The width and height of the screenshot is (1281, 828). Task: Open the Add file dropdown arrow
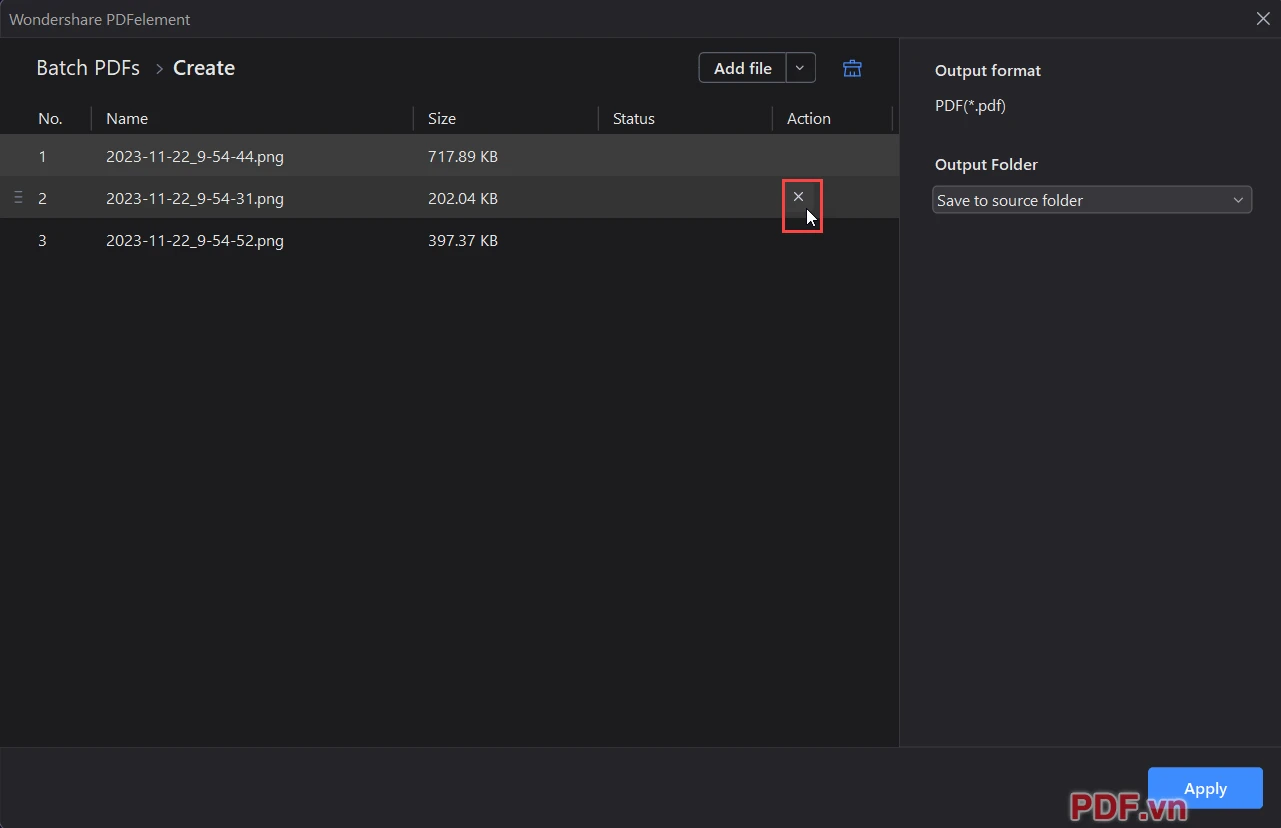(x=800, y=68)
